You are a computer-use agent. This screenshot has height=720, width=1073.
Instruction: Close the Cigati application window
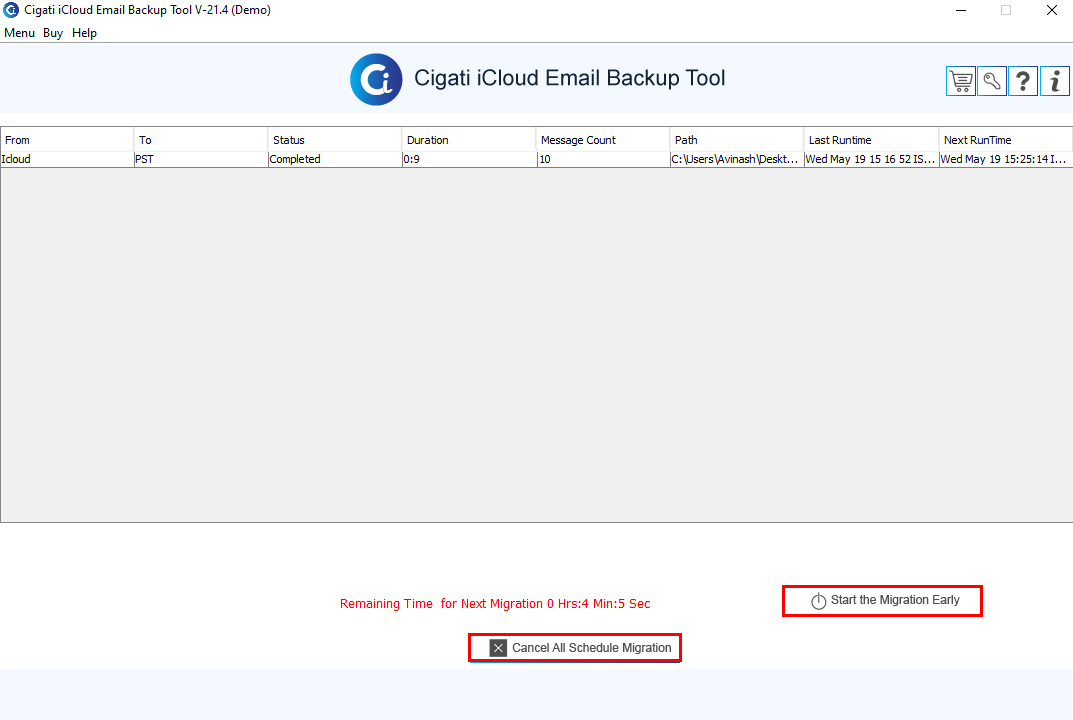pyautogui.click(x=1052, y=10)
